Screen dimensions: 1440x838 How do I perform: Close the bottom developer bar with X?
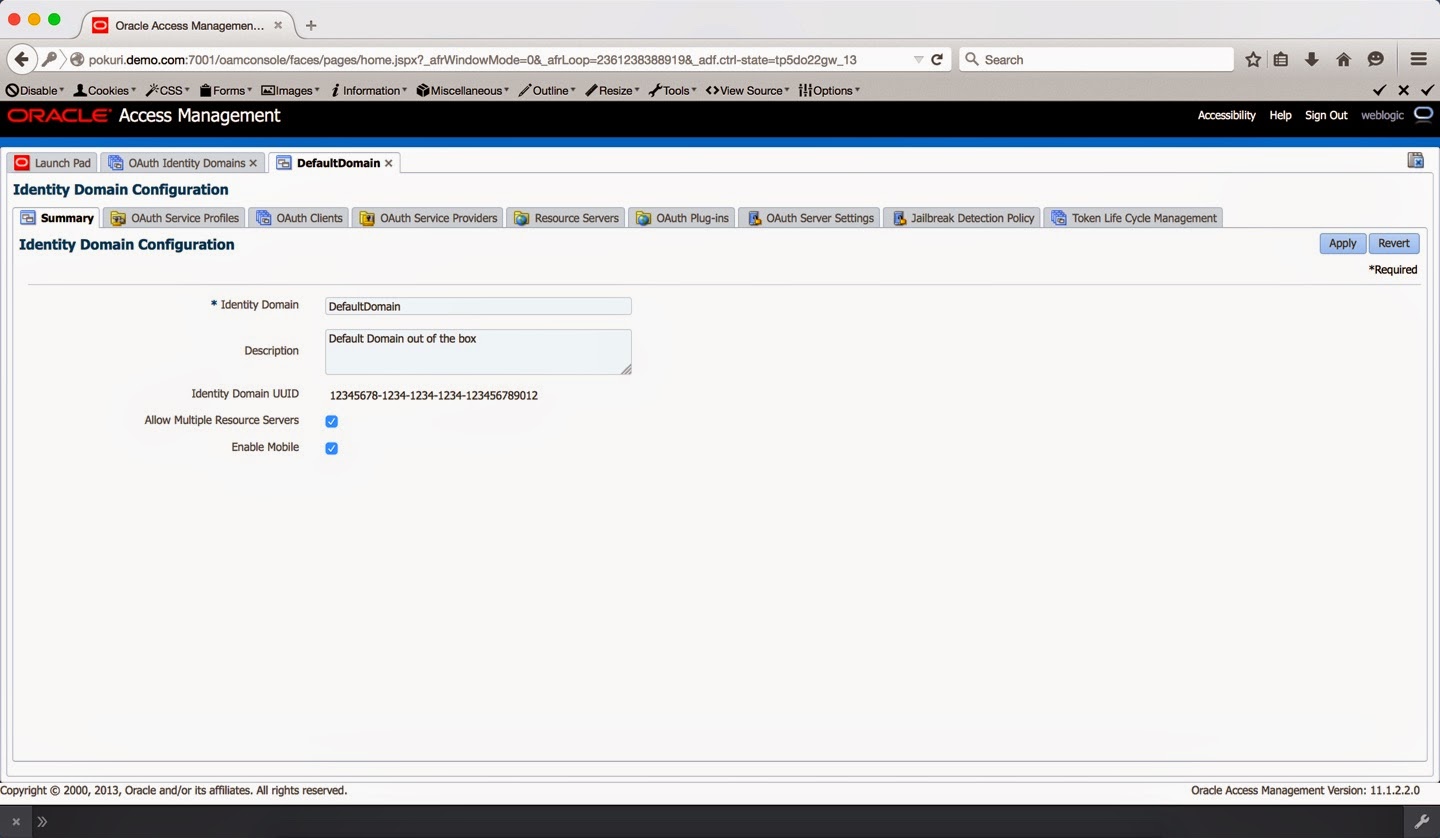pyautogui.click(x=16, y=822)
